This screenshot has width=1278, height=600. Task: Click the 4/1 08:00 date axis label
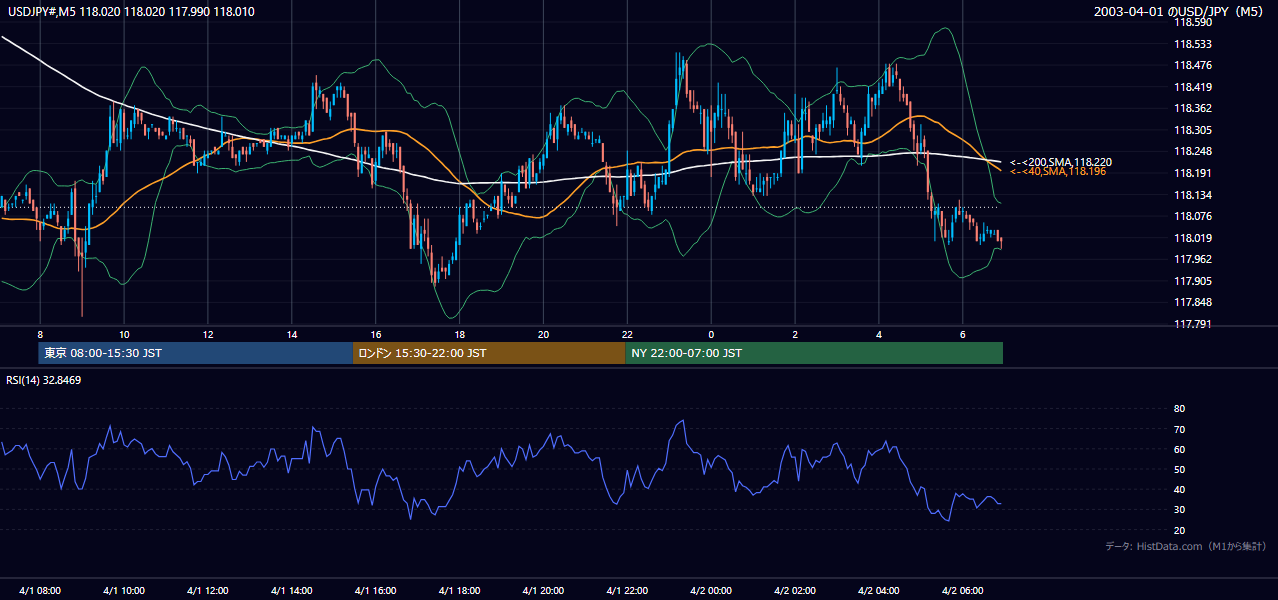point(40,590)
